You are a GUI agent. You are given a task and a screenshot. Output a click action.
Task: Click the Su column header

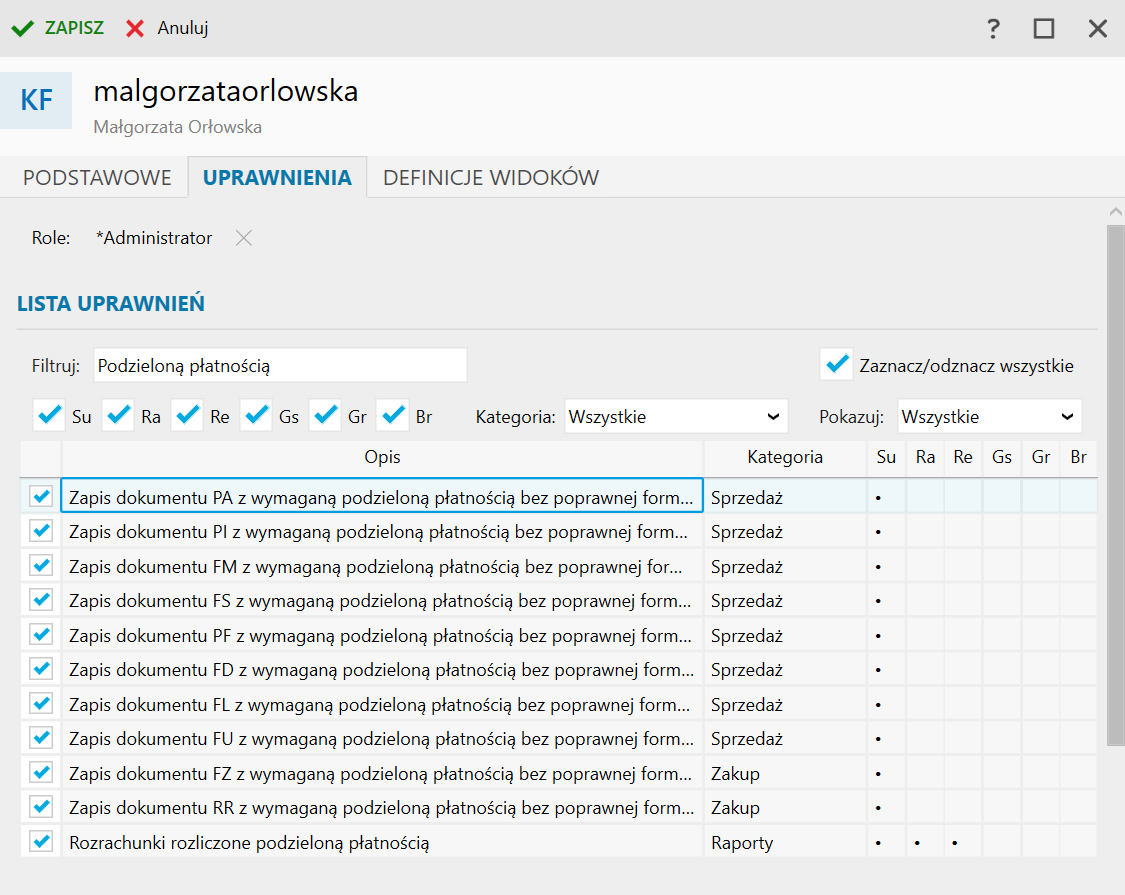pyautogui.click(x=886, y=458)
